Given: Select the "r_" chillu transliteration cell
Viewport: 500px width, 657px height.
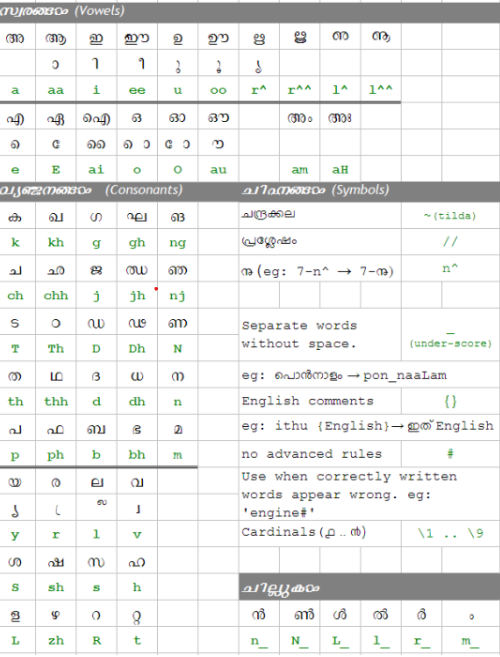Looking at the screenshot, I should 421,641.
